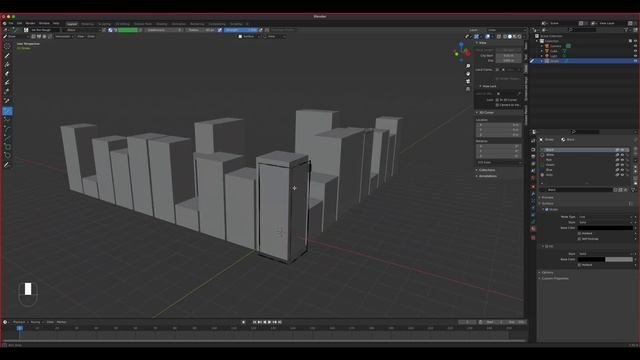Click the pan hand gizmo
This screenshot has width=640, height=360.
[x=468, y=74]
